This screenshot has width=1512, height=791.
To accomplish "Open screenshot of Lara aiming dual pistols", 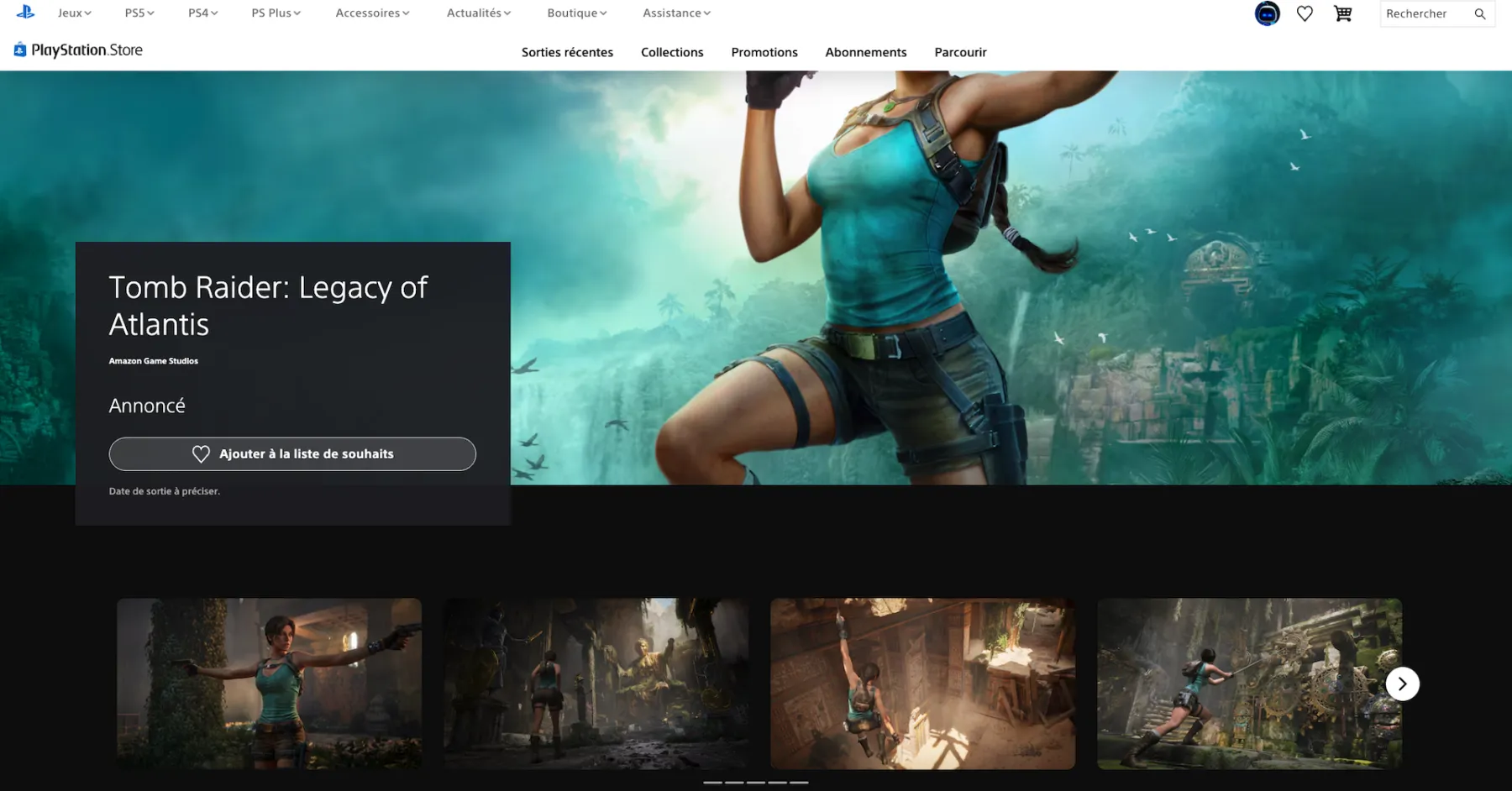I will tap(269, 684).
